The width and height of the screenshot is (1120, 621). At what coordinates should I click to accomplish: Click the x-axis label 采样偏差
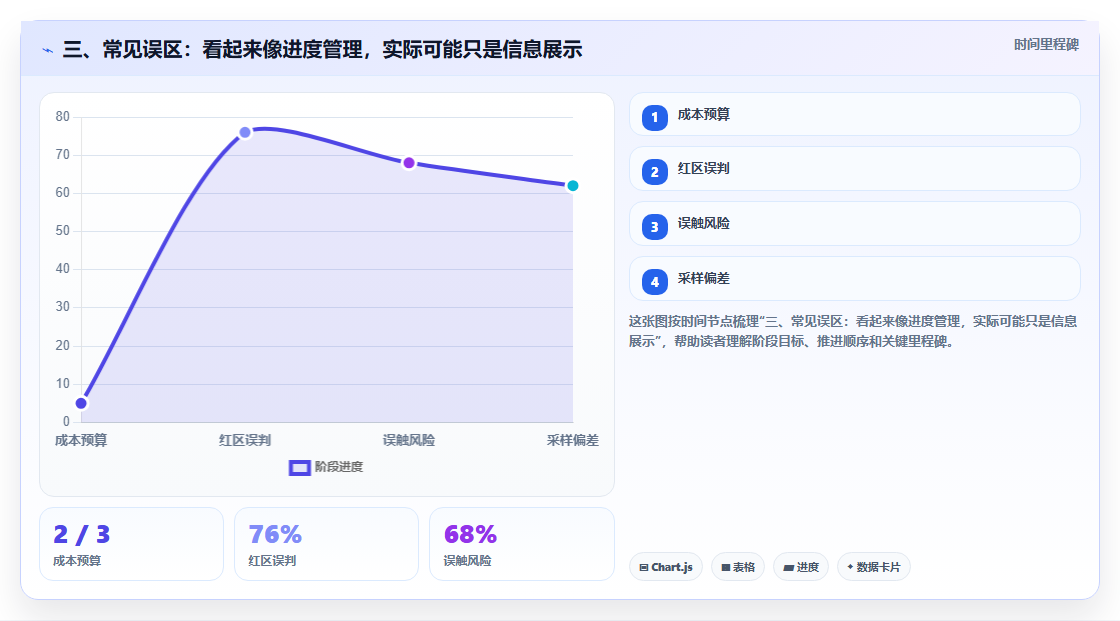click(572, 440)
